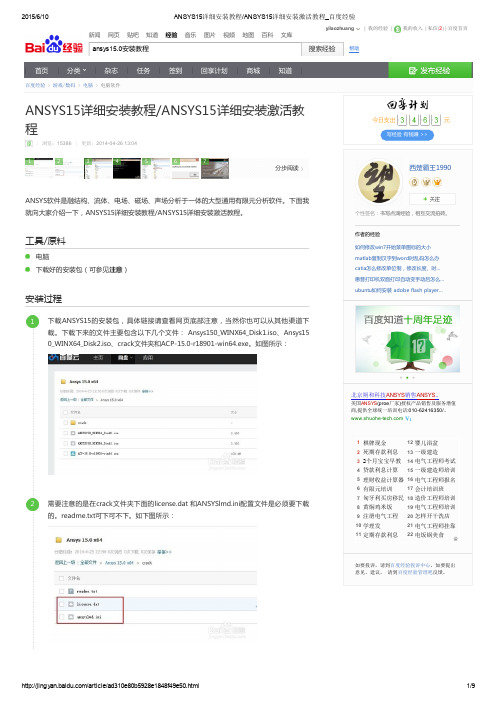Open the 百科 link in top navigation
Image resolution: width=497 pixels, height=703 pixels.
tap(268, 35)
